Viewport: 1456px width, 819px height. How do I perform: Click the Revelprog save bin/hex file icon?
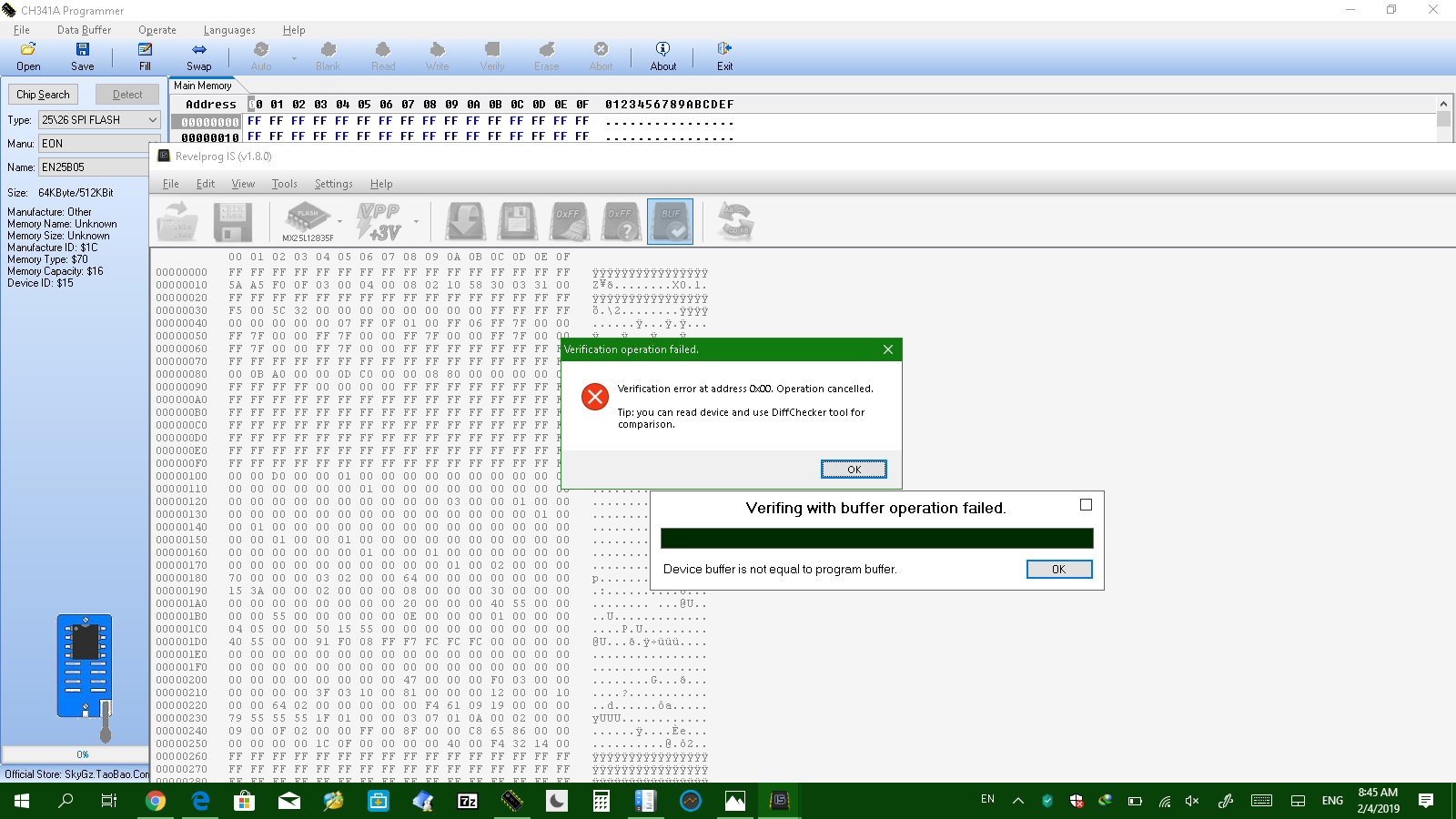[x=232, y=222]
